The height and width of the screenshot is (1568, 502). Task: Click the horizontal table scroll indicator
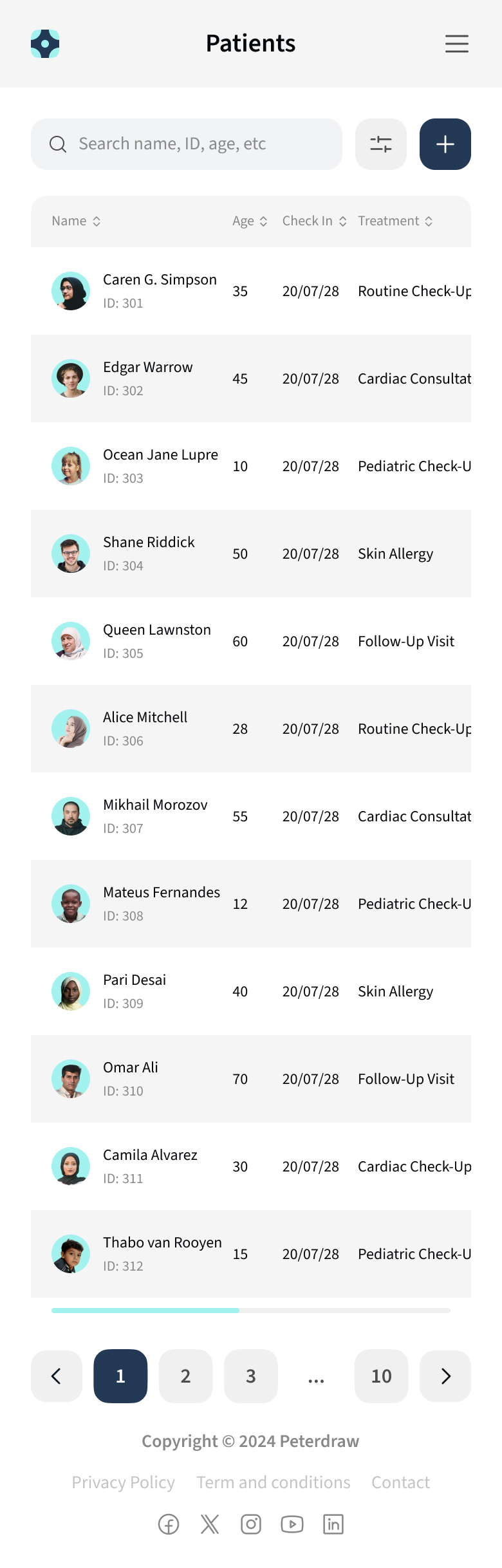pos(145,1310)
